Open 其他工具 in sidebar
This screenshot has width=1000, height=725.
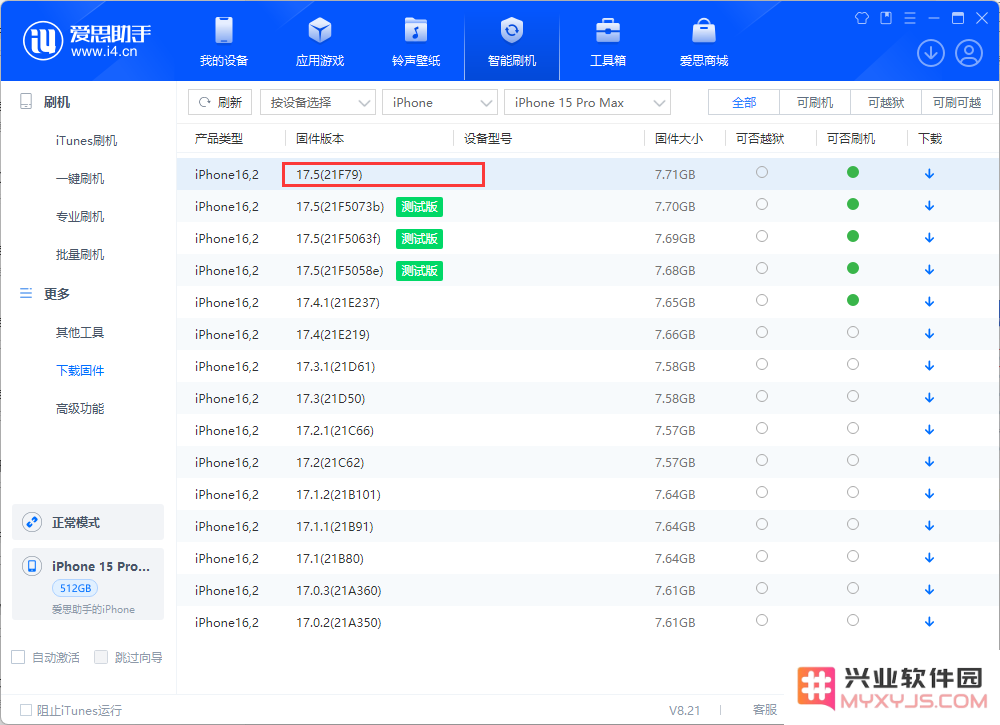click(x=80, y=332)
